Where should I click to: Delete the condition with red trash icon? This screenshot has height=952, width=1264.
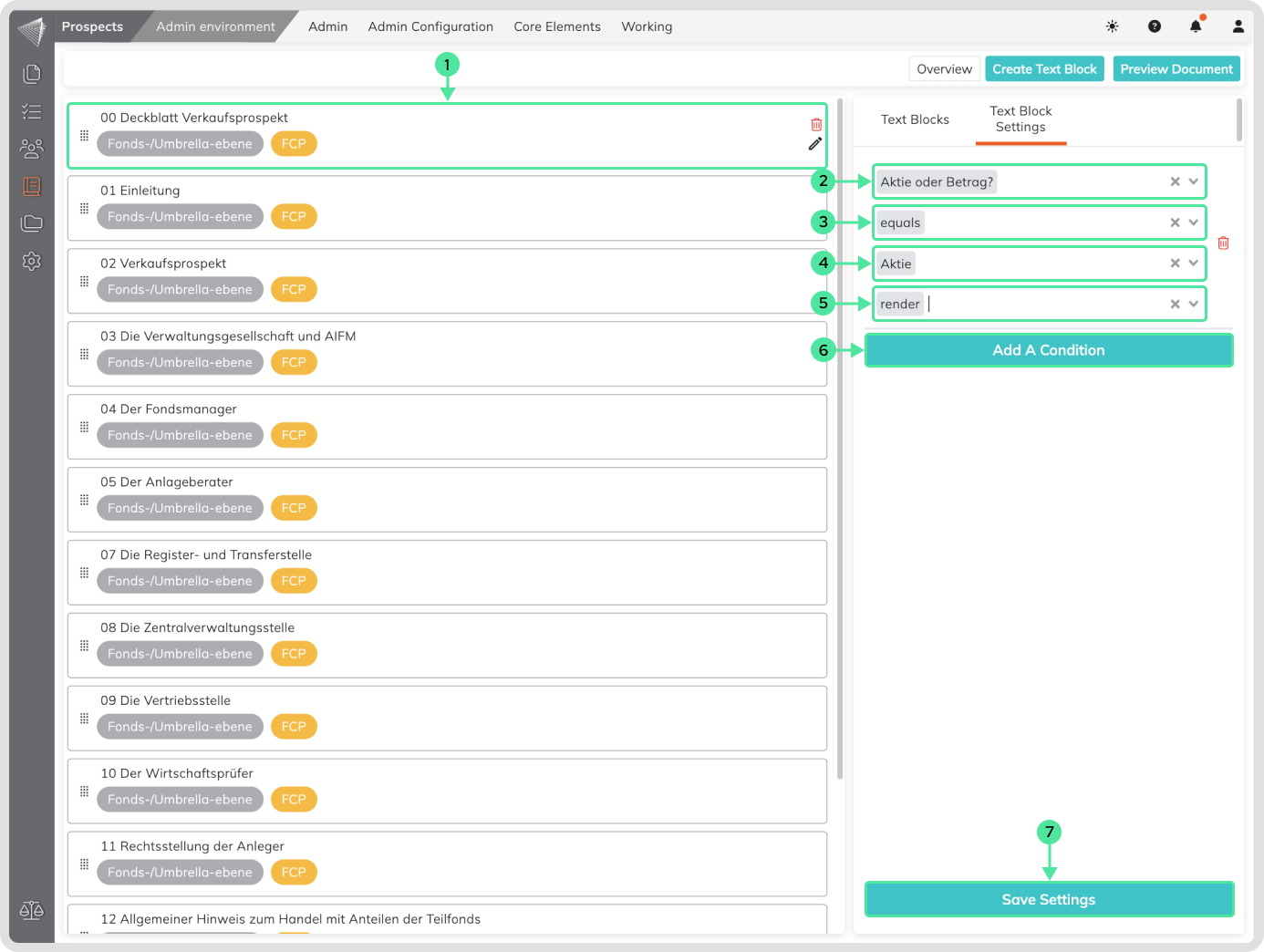pyautogui.click(x=1223, y=243)
